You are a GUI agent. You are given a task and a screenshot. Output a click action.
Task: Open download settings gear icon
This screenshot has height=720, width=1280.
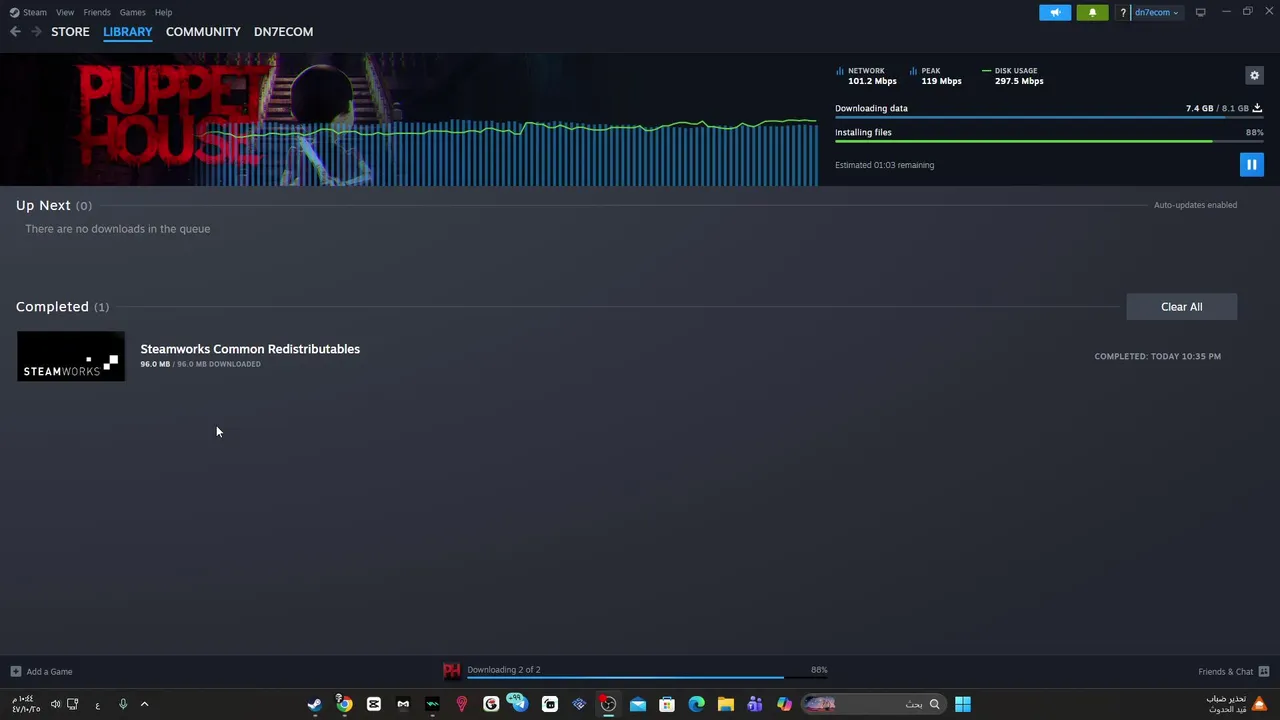click(1254, 75)
